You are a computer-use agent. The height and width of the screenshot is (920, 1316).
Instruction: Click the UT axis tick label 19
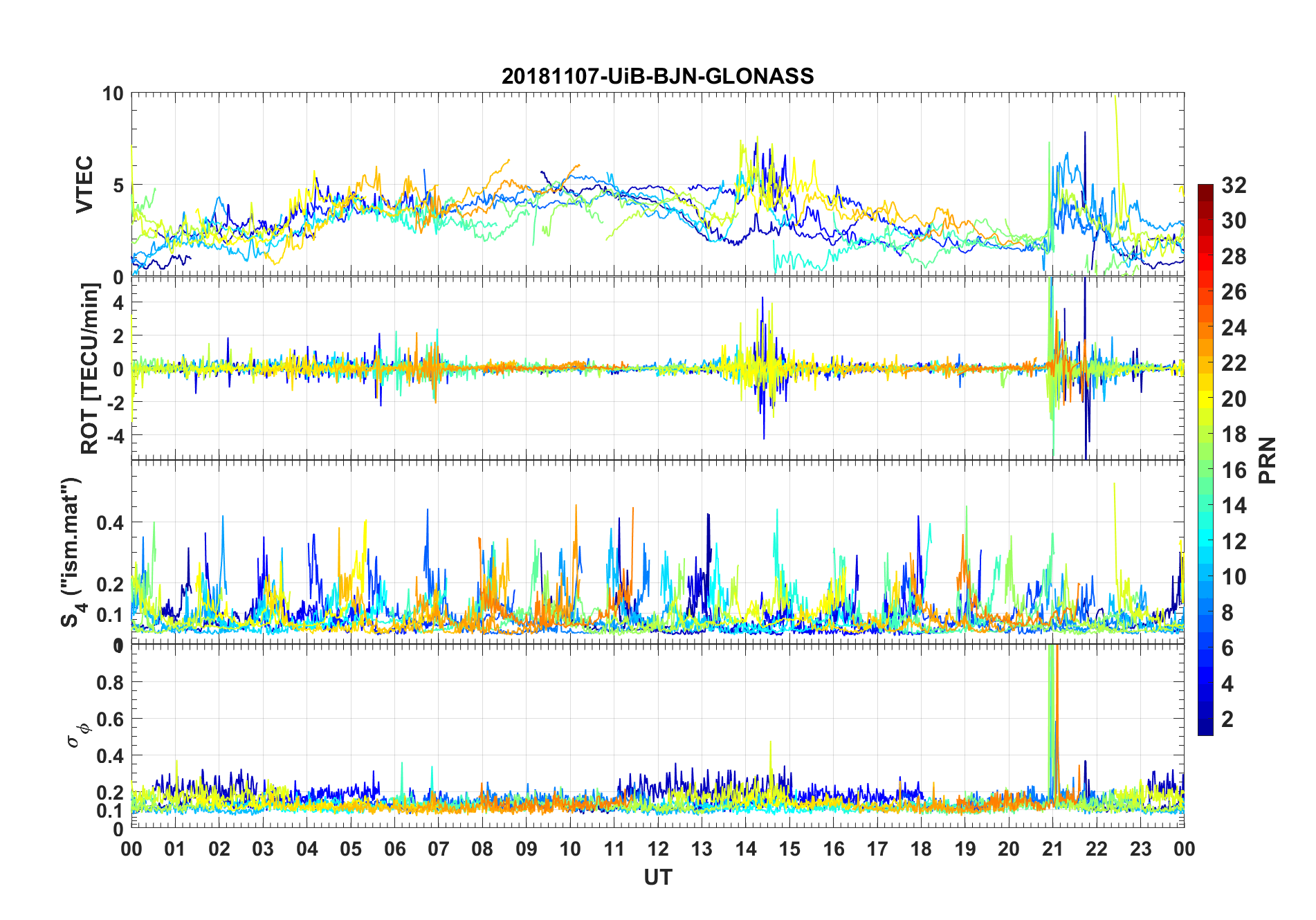point(965,849)
